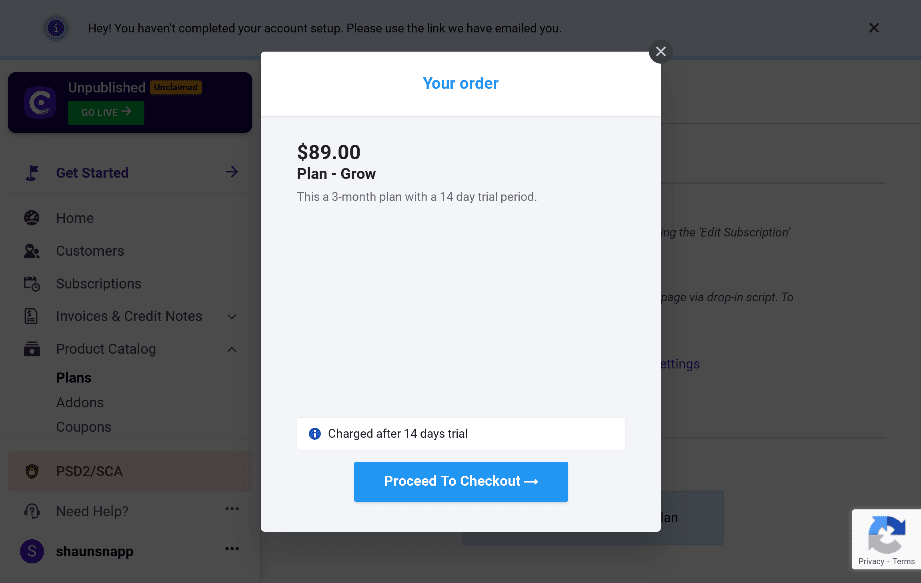921x583 pixels.
Task: Dismiss the account setup notification banner
Action: tap(873, 28)
